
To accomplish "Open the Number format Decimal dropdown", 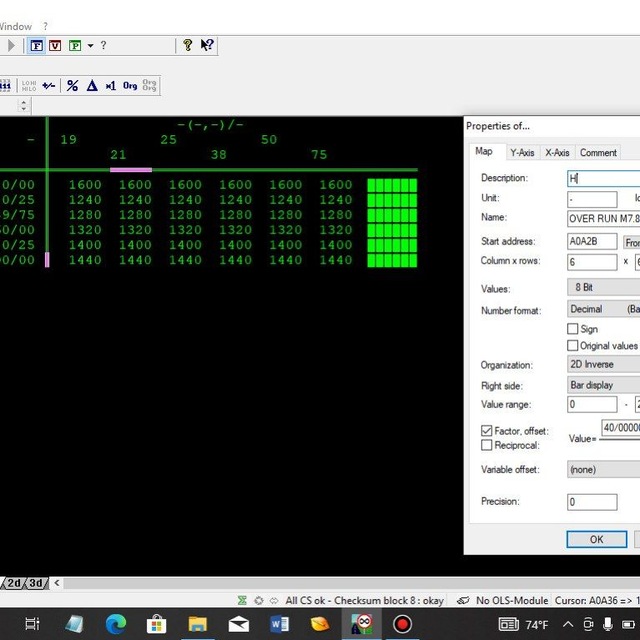I will click(x=603, y=309).
